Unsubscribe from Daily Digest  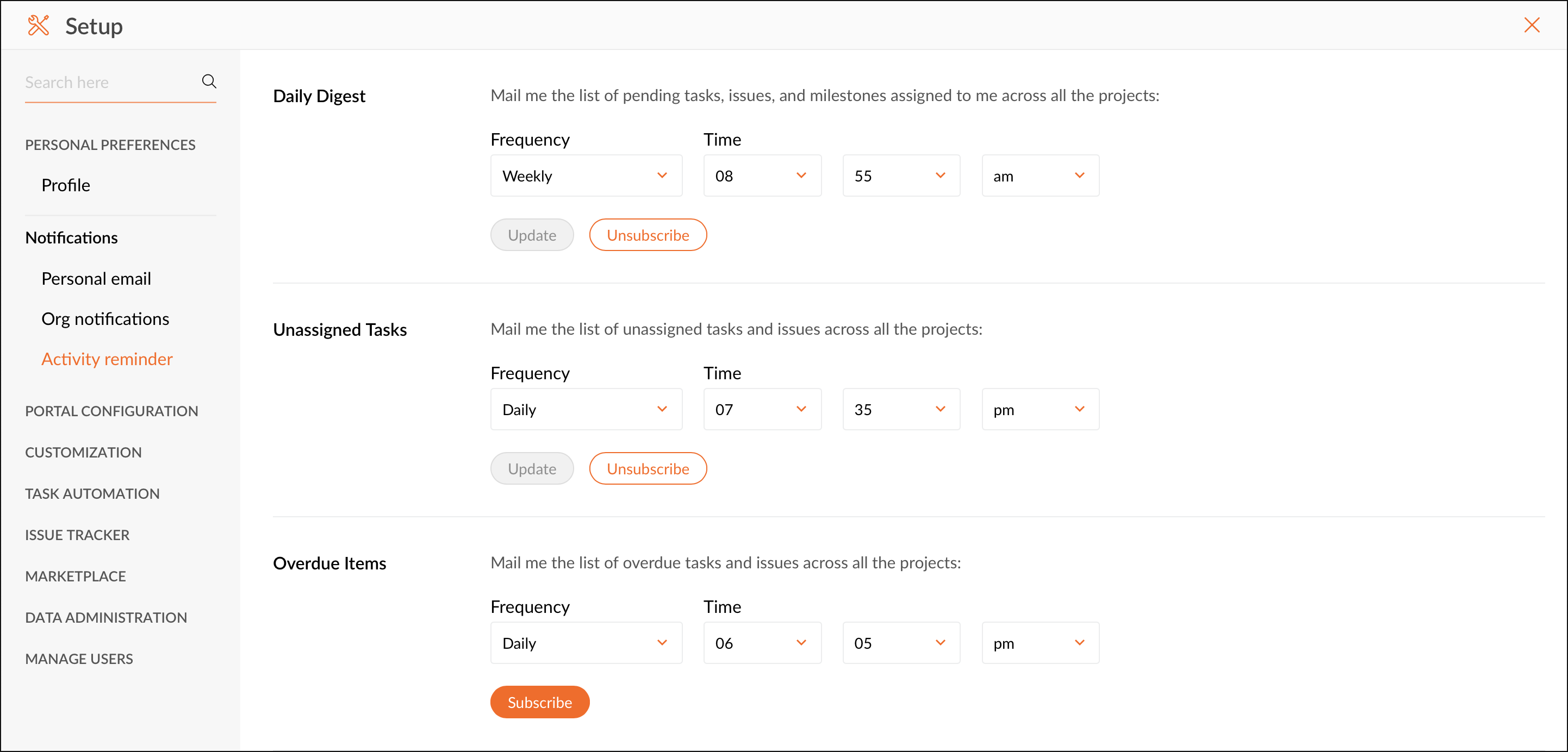tap(648, 235)
